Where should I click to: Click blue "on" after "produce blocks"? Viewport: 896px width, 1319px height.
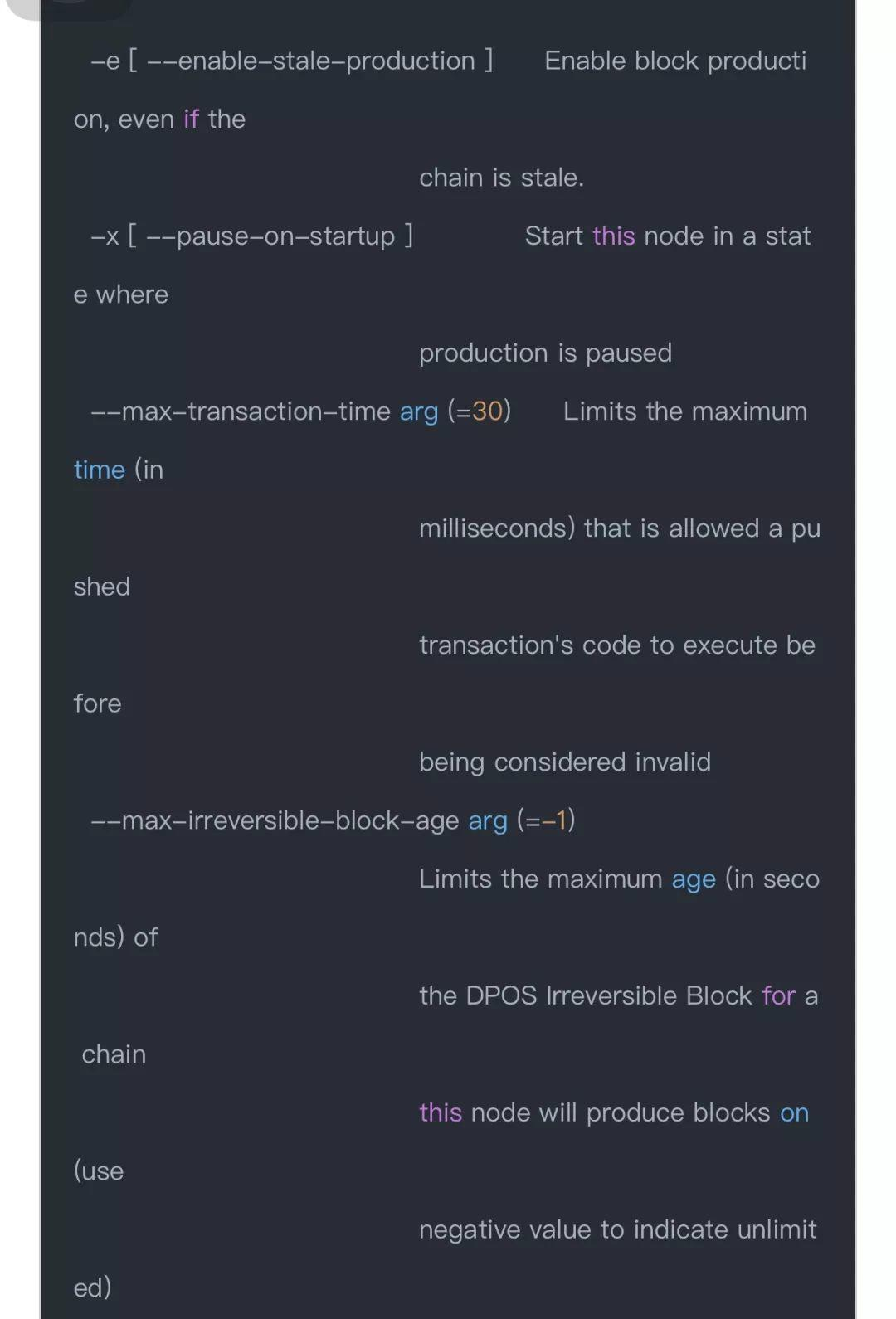click(794, 1113)
